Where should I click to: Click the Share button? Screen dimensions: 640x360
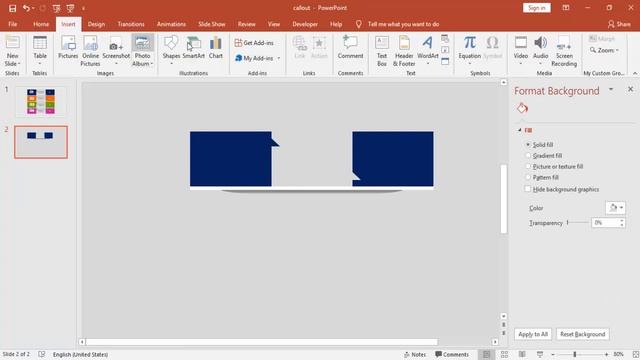click(x=619, y=24)
